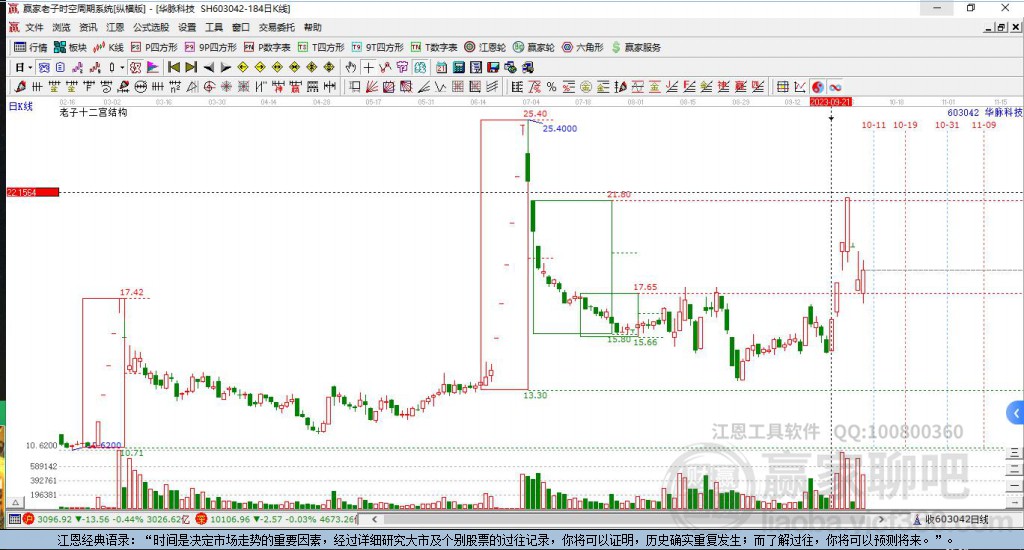This screenshot has height=550, width=1024.
Task: Open the calendar date icon
Action: coord(441,67)
